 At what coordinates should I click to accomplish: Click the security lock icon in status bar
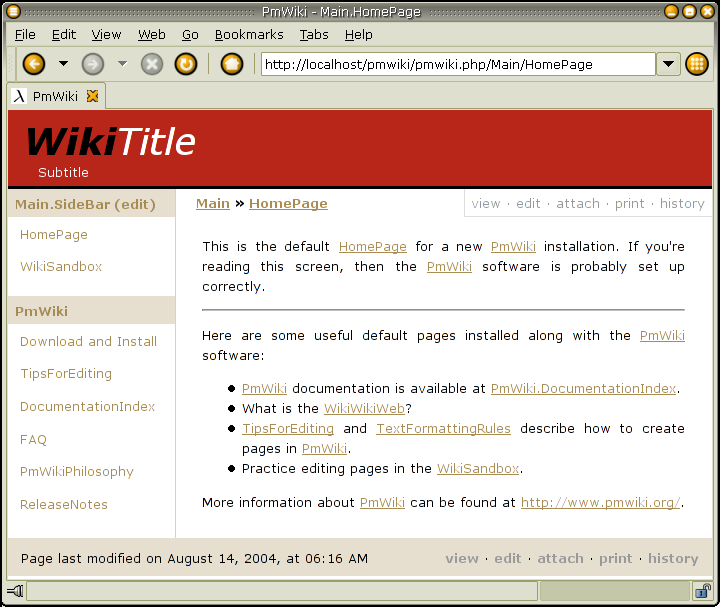coord(702,591)
